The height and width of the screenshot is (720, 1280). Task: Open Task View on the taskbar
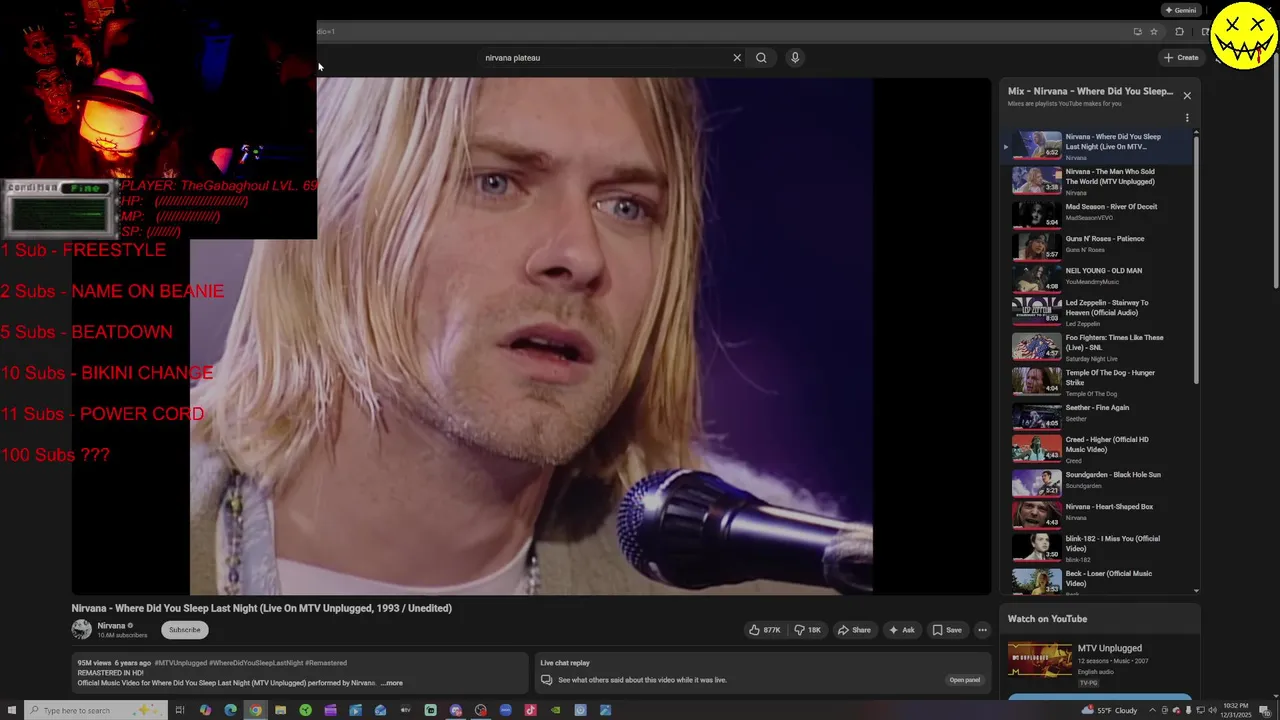coord(180,710)
